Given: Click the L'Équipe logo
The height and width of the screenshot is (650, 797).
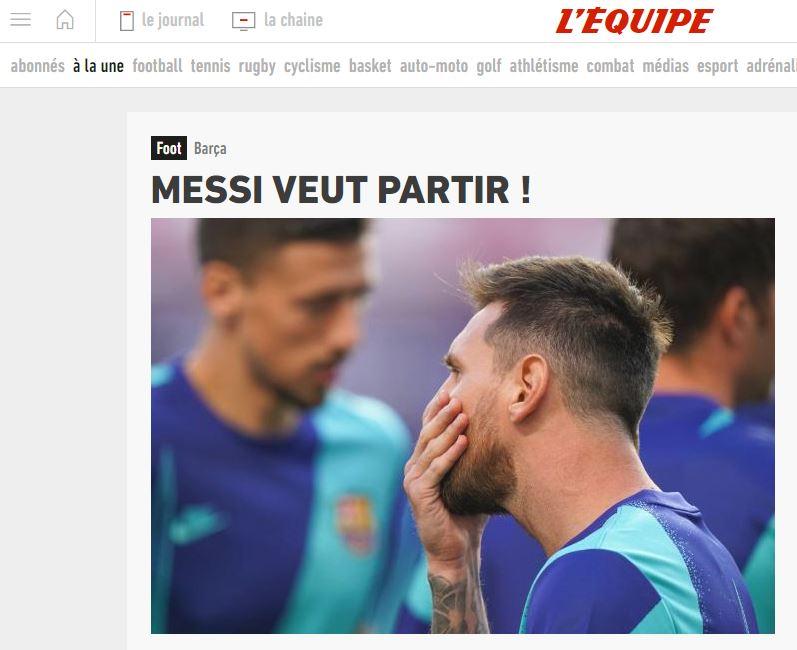Looking at the screenshot, I should (x=634, y=21).
